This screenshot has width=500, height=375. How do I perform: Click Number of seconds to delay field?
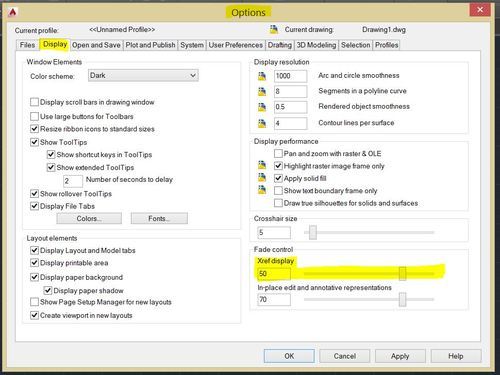pyautogui.click(x=73, y=181)
